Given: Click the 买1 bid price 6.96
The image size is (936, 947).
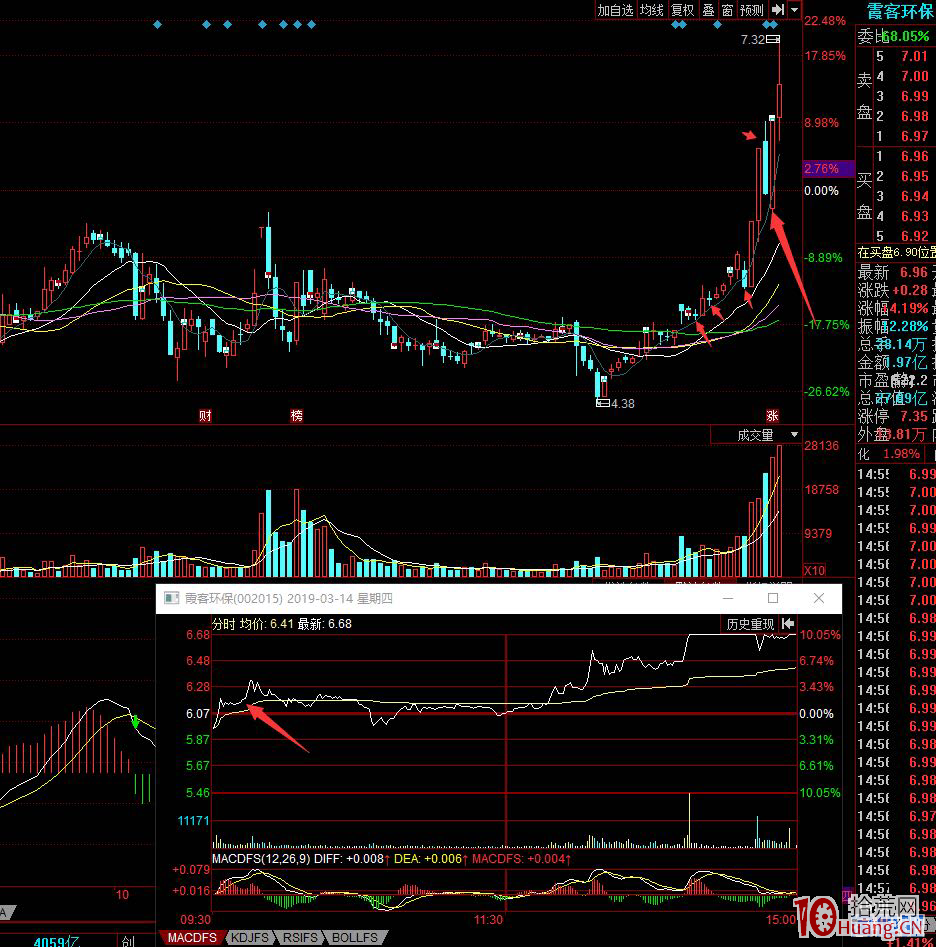Looking at the screenshot, I should [914, 156].
